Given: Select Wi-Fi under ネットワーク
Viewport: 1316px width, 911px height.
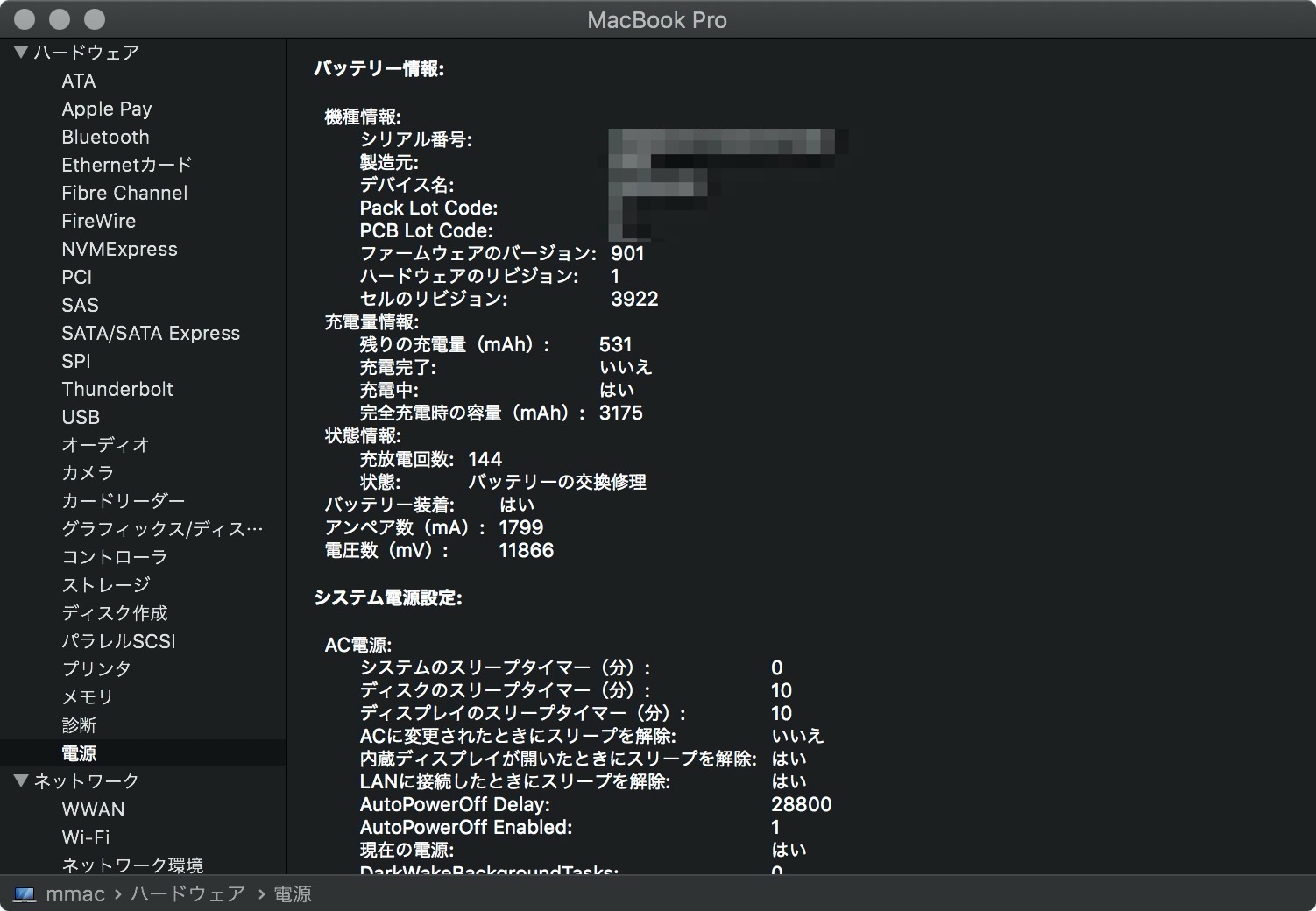Looking at the screenshot, I should coord(87,837).
